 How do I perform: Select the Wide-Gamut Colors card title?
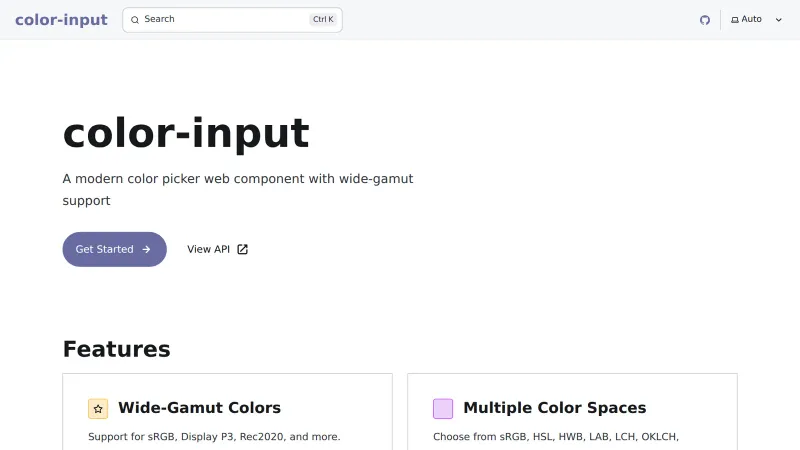(x=199, y=408)
